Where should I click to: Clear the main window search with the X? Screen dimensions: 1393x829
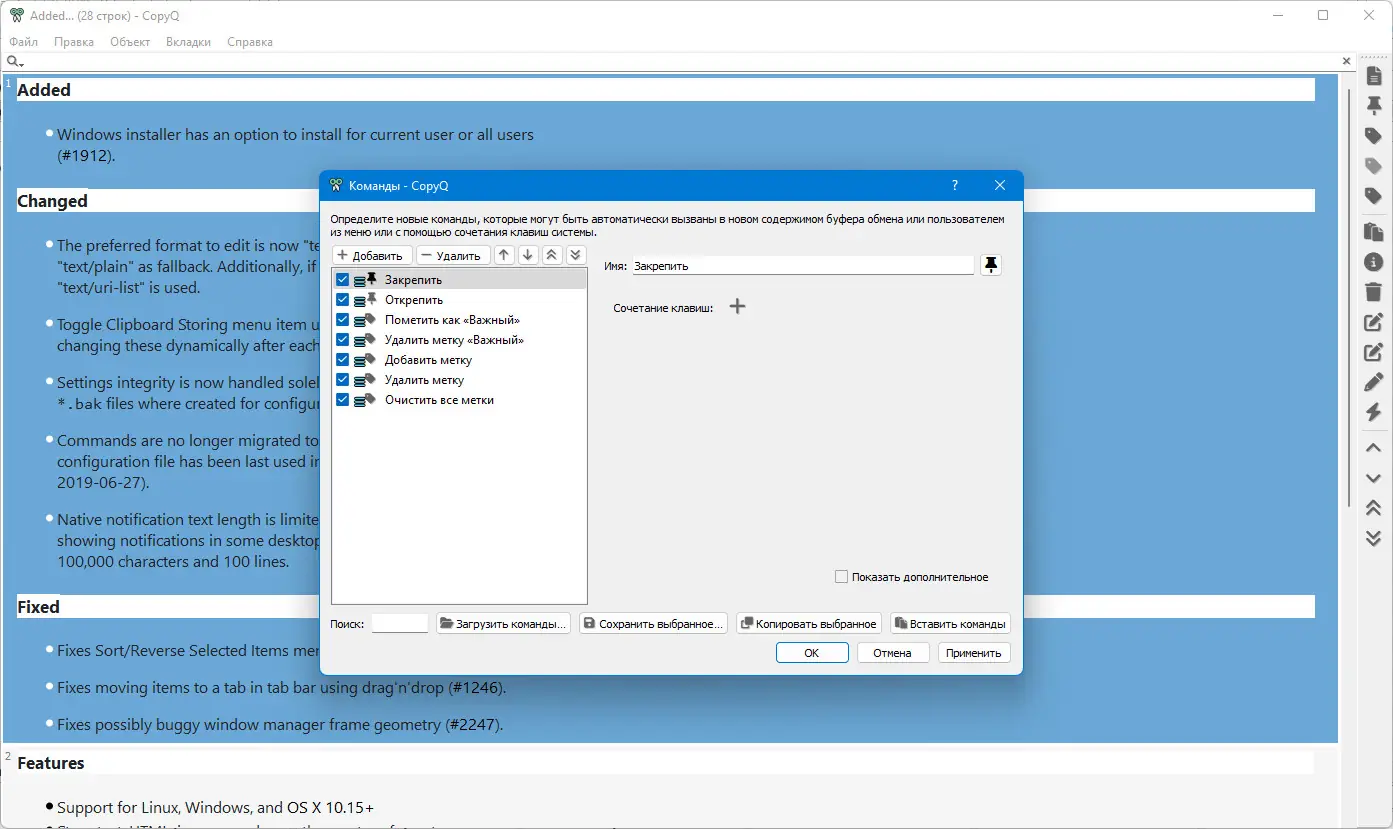(x=1346, y=61)
